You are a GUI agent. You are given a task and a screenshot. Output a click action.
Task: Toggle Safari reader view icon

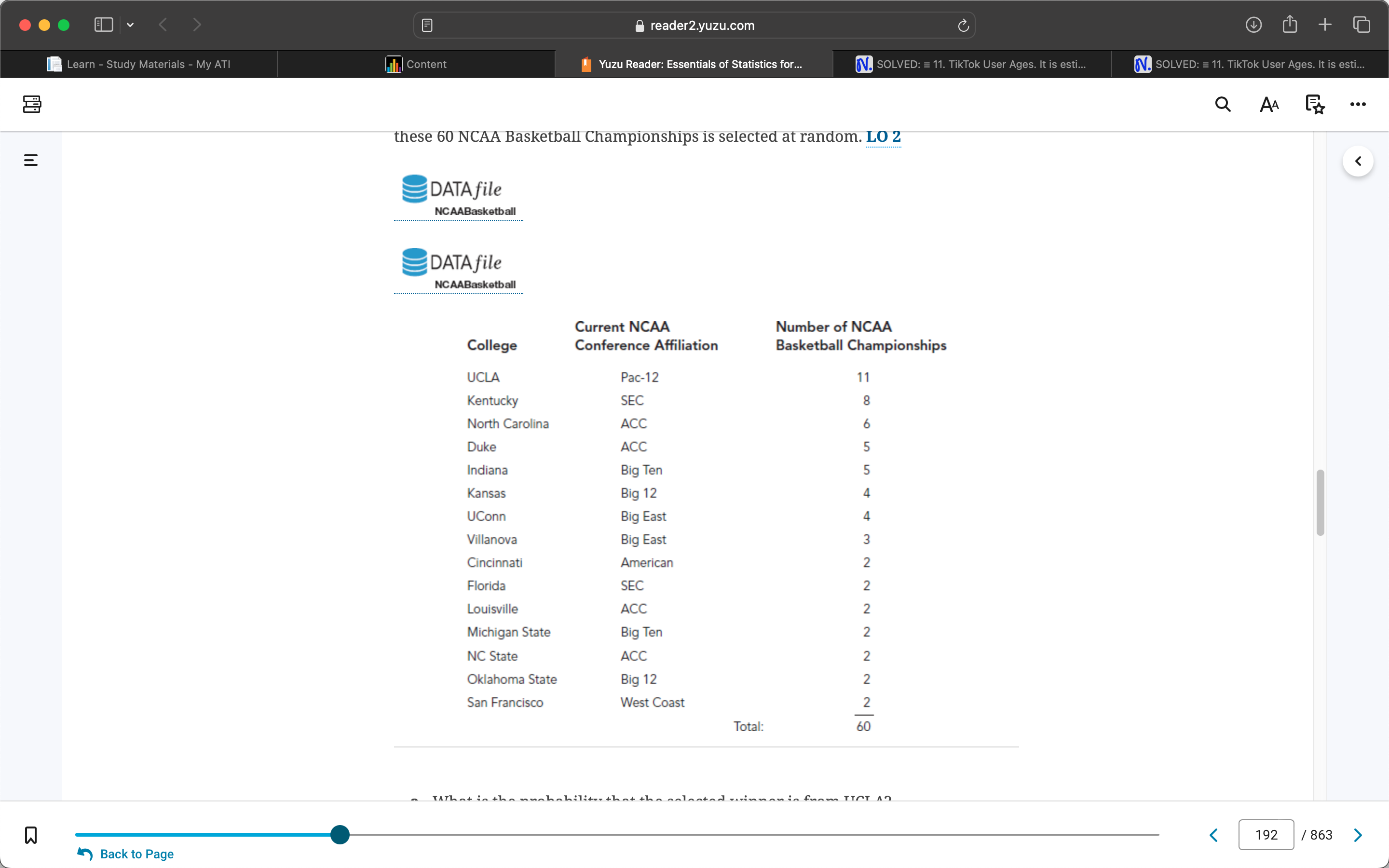(427, 25)
